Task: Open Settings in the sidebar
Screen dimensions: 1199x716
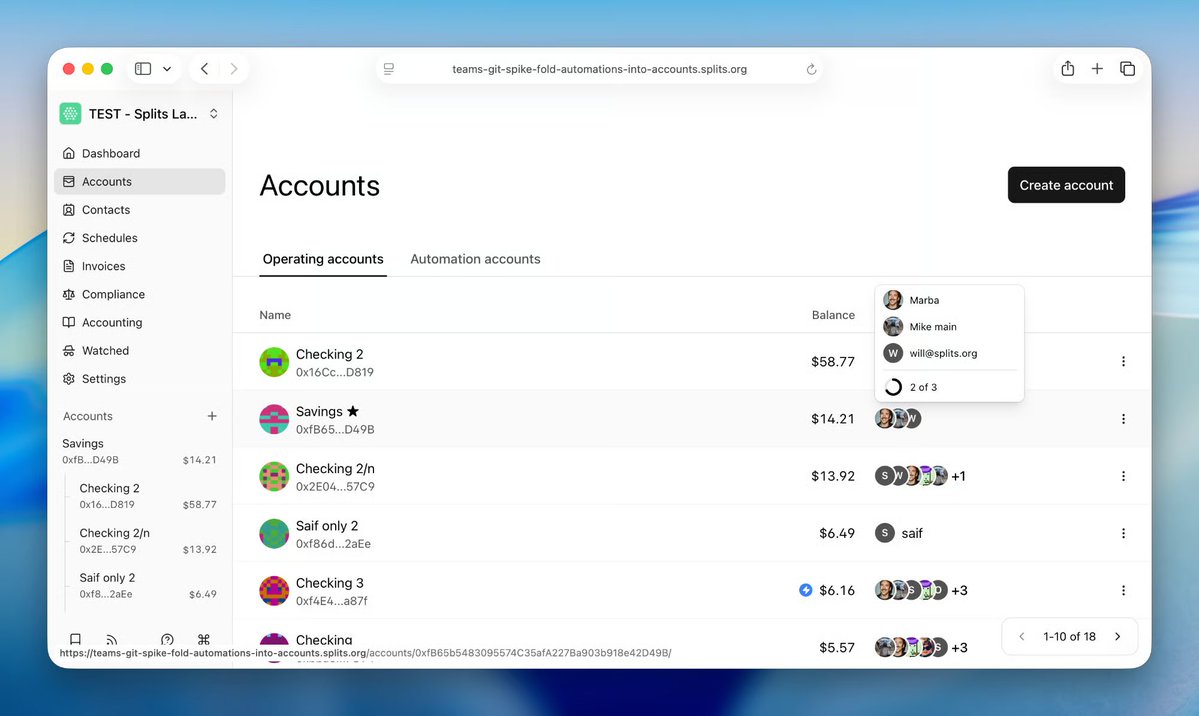Action: 140,379
